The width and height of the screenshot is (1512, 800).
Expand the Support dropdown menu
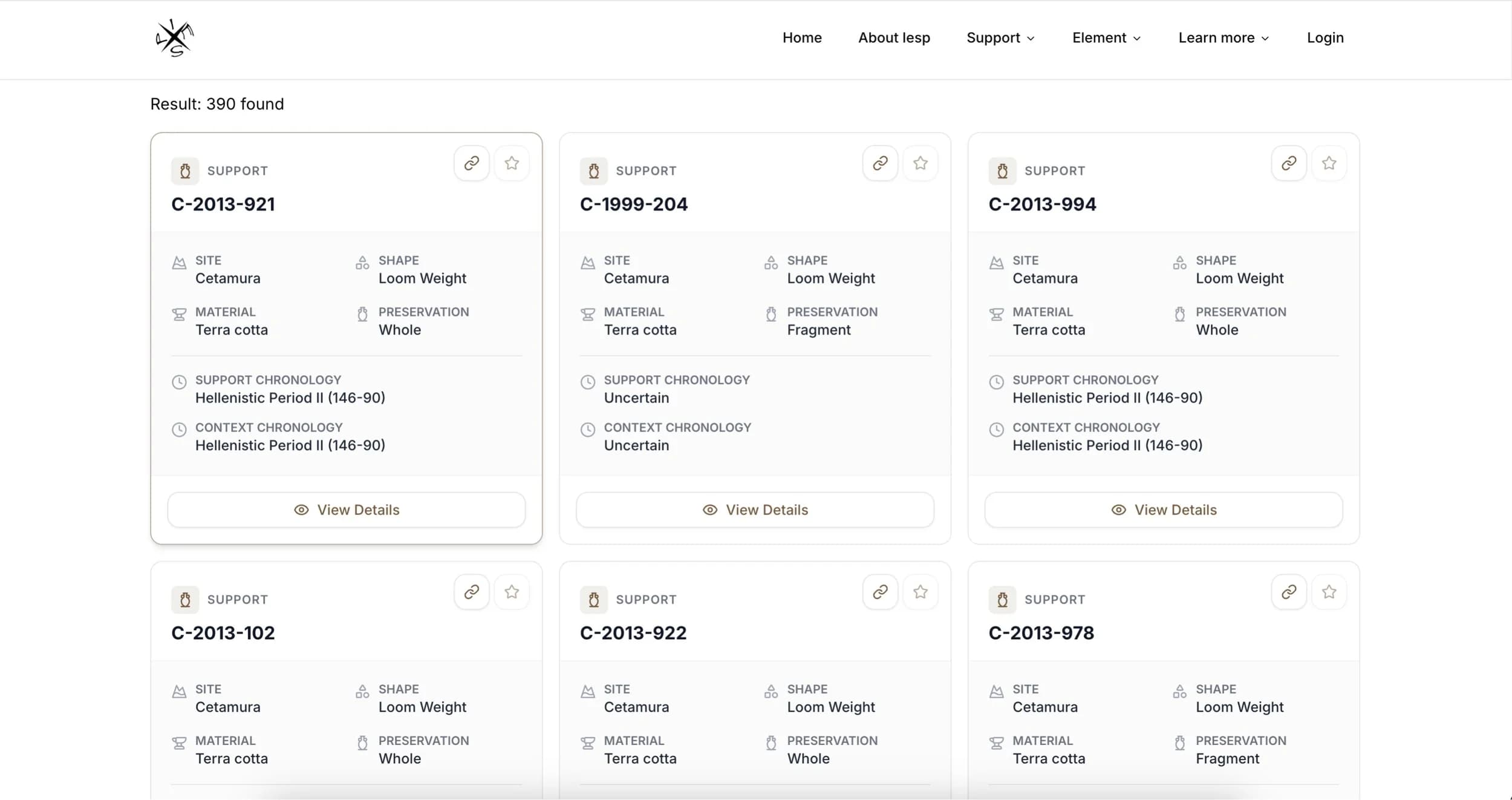[x=1000, y=38]
